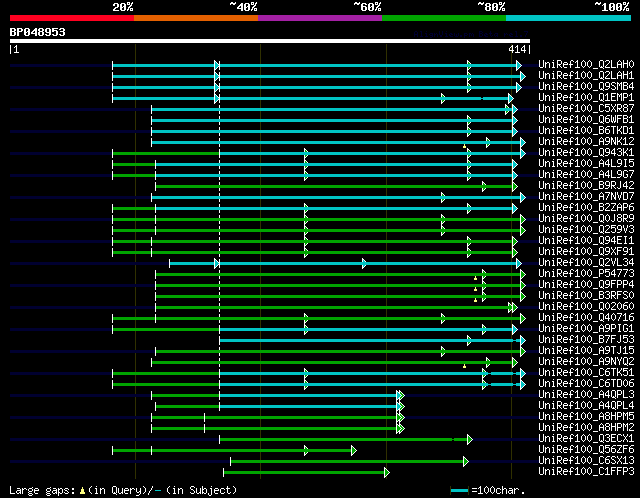Click the 414 query end position label
640x498 pixels.
click(517, 49)
